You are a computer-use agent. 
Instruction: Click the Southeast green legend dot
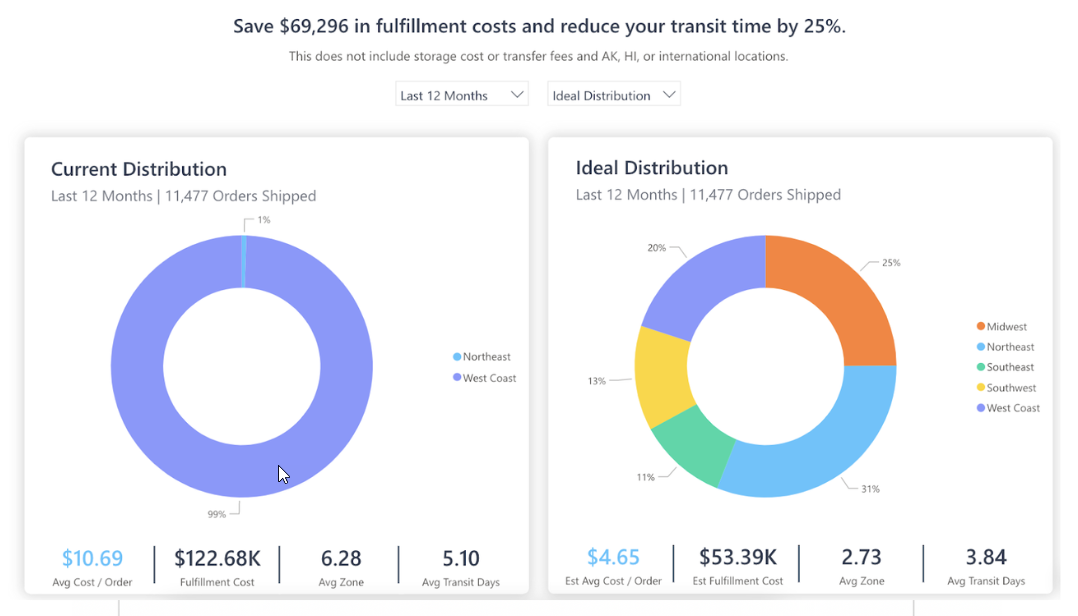[981, 367]
